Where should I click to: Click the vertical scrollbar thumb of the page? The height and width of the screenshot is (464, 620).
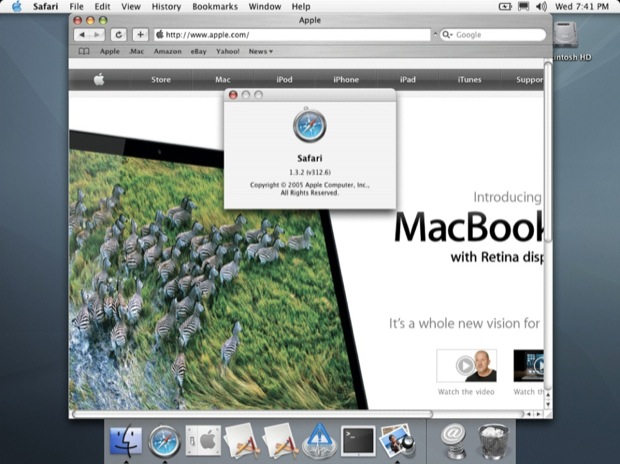[x=548, y=152]
